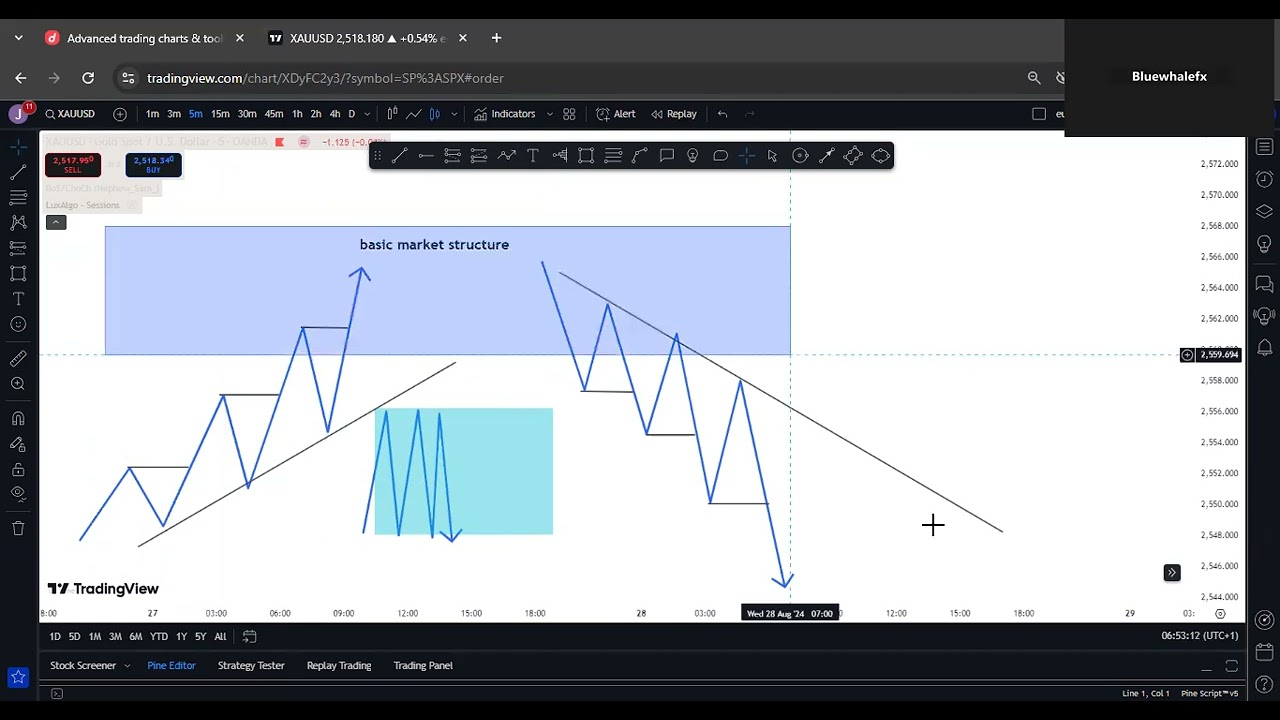Open the Trading Panel tab

[x=423, y=666]
